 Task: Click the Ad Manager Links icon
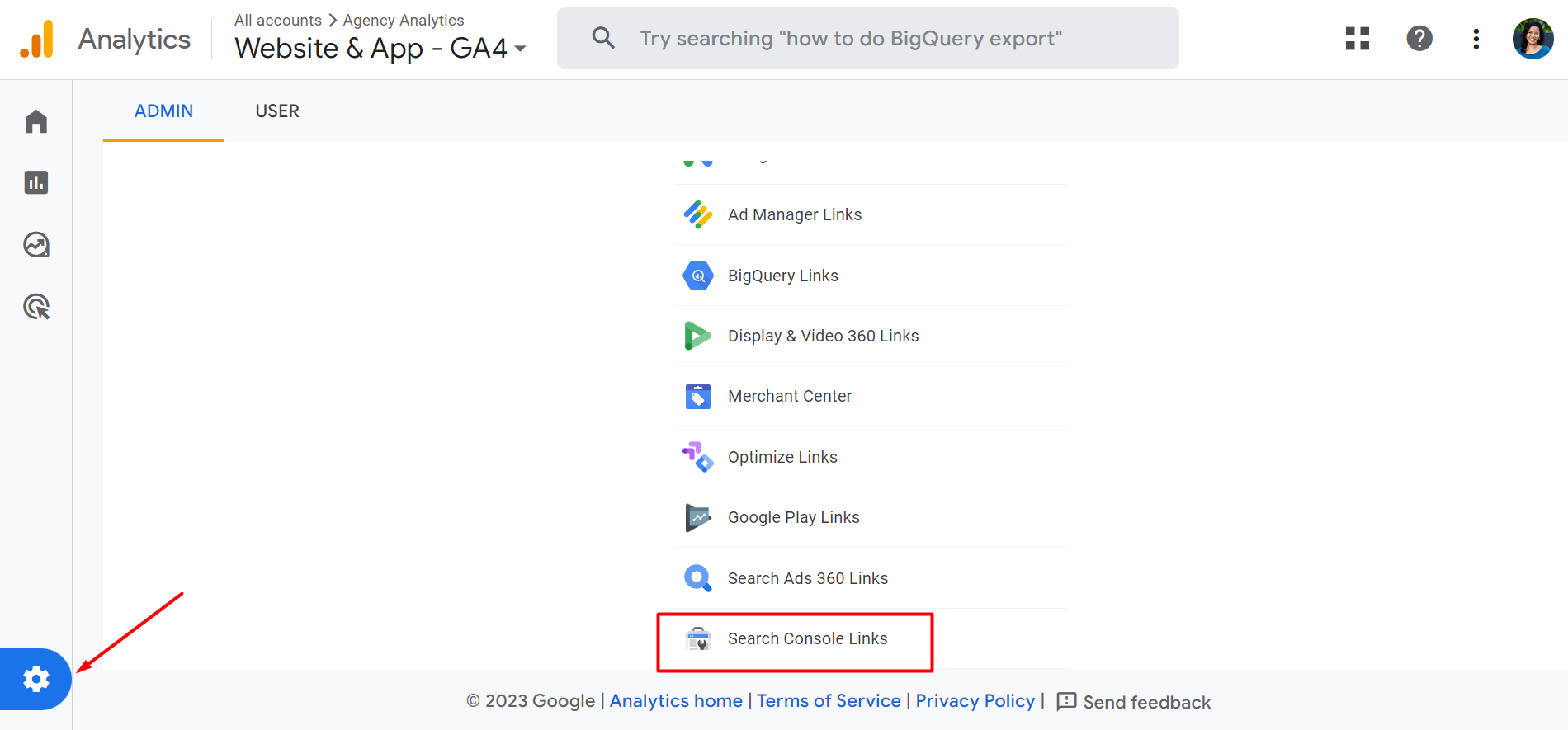point(698,214)
